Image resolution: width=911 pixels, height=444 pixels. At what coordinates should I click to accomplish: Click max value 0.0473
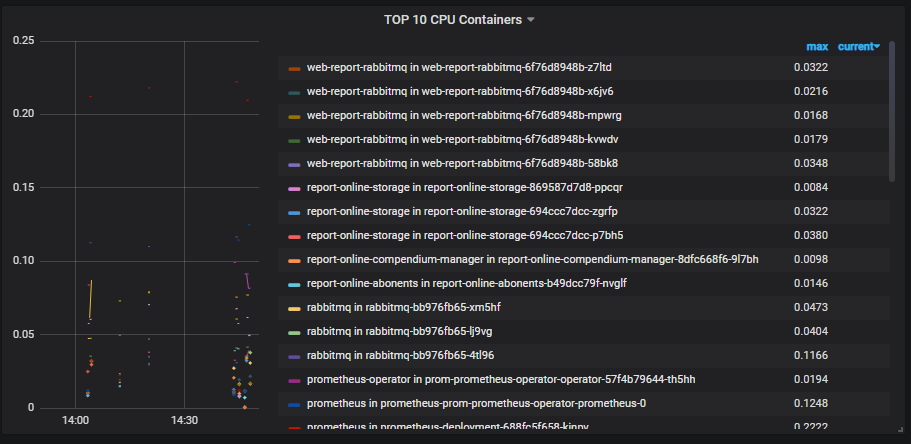(x=811, y=307)
